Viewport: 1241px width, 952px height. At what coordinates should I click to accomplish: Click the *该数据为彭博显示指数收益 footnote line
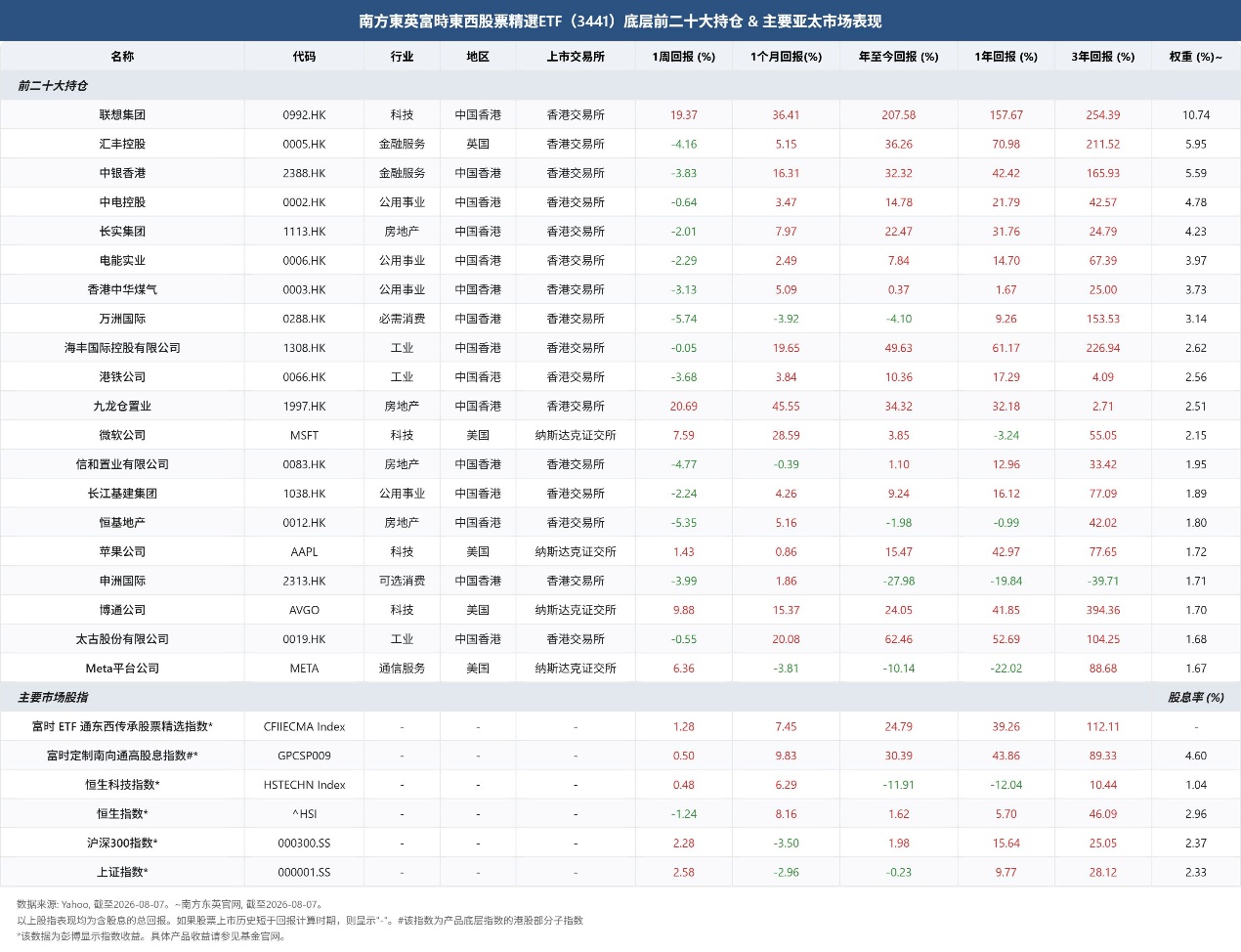pyautogui.click(x=152, y=936)
